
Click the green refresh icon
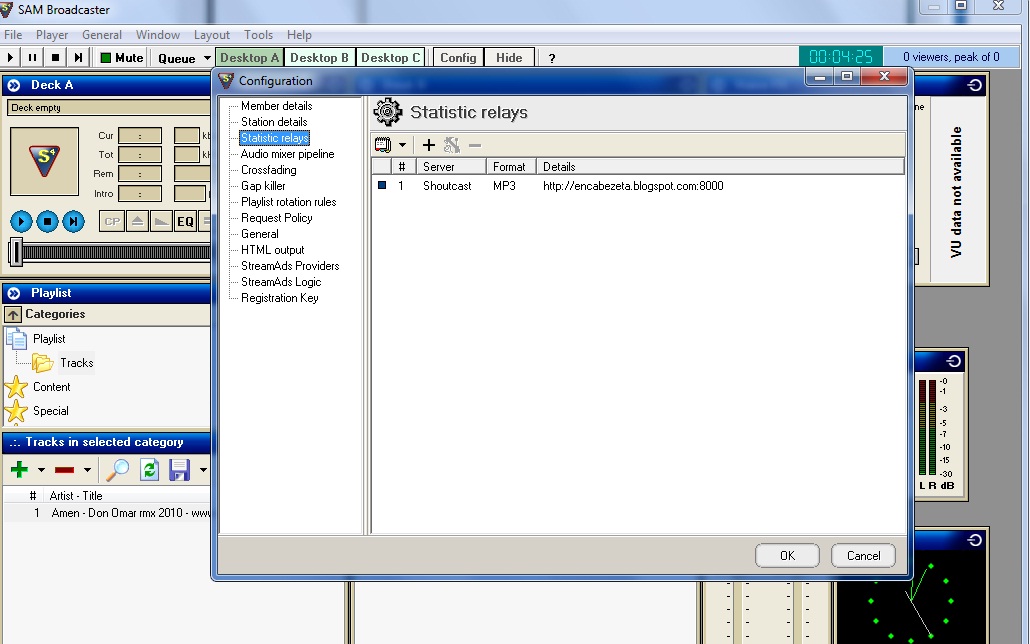pos(150,470)
